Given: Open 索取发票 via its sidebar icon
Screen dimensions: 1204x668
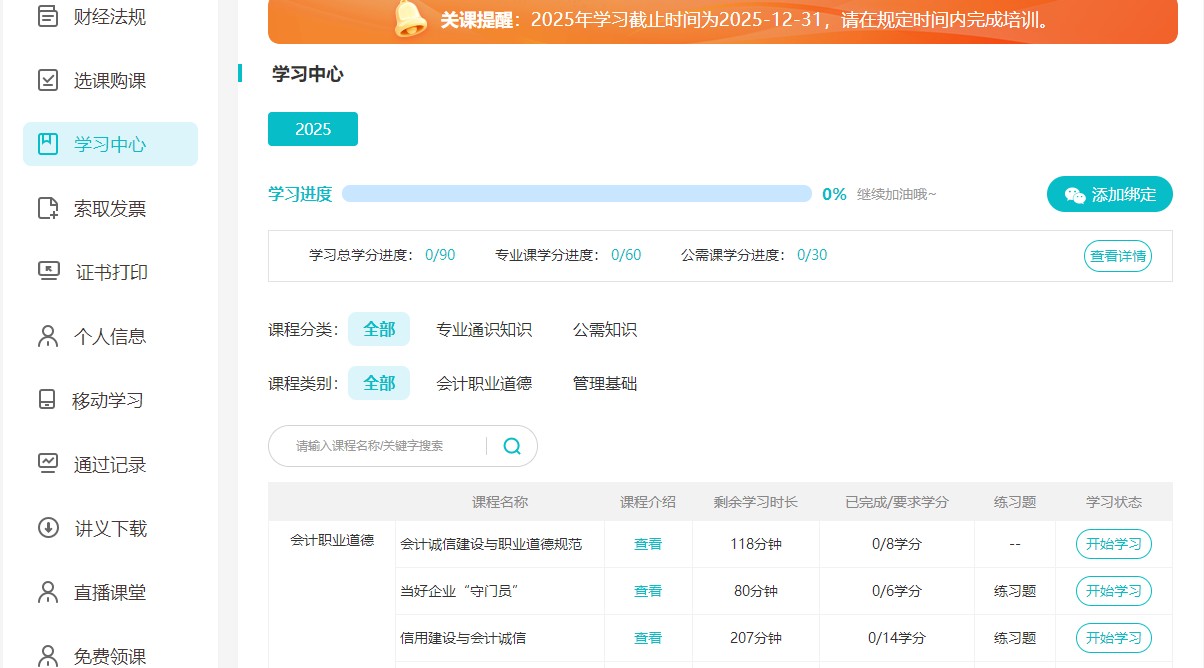Looking at the screenshot, I should tap(46, 208).
